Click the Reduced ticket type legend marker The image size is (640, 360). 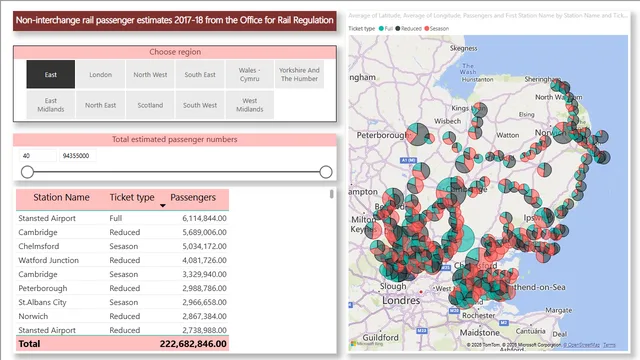click(398, 29)
